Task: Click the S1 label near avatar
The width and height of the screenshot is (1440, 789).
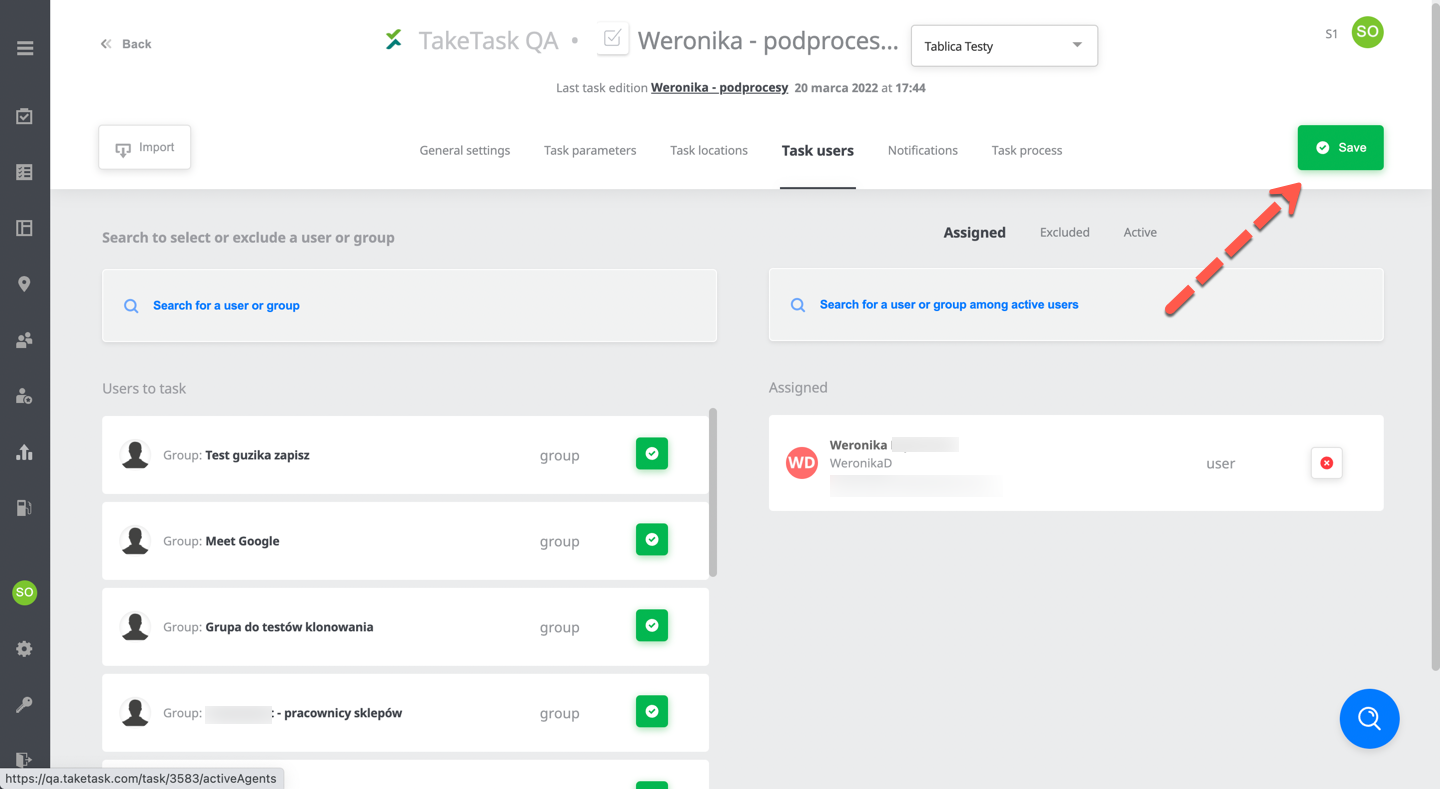Action: 1331,34
